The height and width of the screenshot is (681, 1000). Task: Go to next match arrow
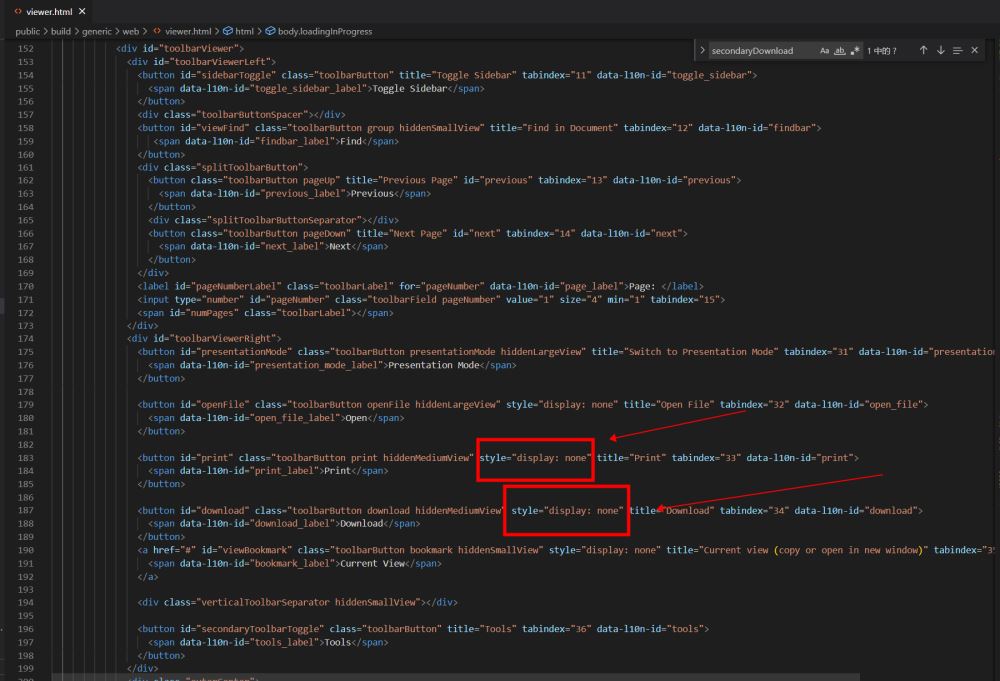940,50
